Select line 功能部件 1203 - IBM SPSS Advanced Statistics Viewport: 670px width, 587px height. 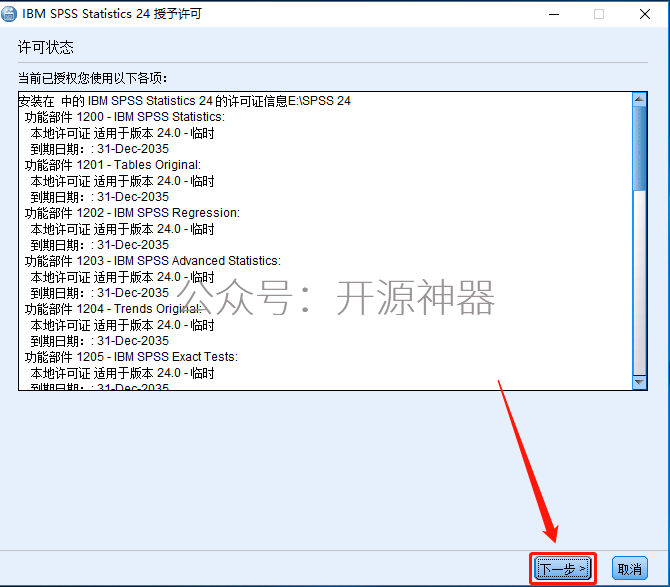point(153,261)
